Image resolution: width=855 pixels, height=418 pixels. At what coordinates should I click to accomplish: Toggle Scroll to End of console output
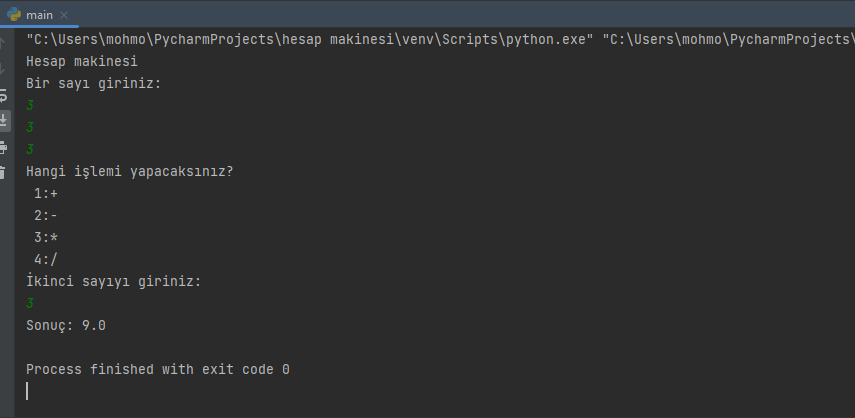coord(4,120)
